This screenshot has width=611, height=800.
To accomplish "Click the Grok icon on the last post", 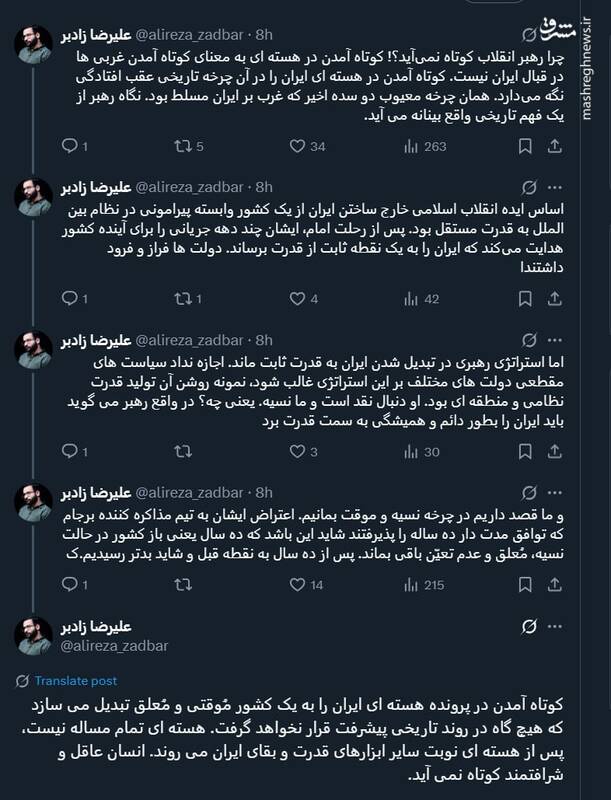I will [x=532, y=626].
